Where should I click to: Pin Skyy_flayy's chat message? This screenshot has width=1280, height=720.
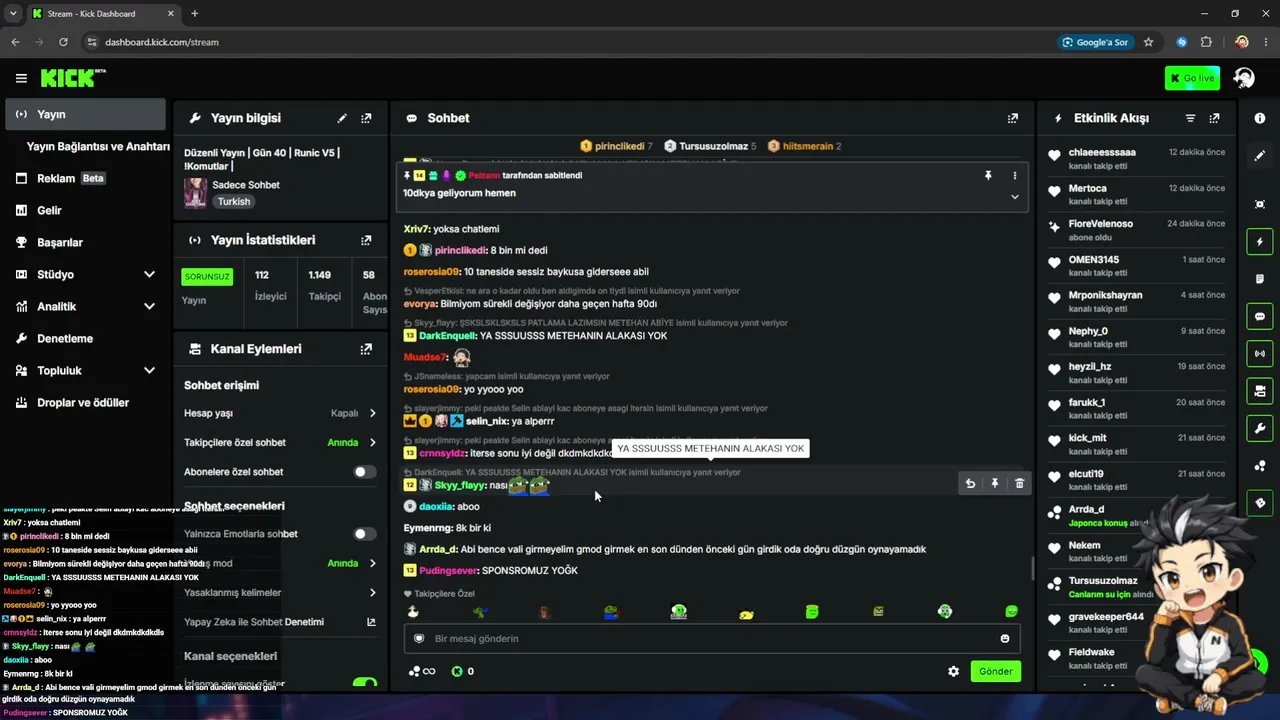pos(995,484)
